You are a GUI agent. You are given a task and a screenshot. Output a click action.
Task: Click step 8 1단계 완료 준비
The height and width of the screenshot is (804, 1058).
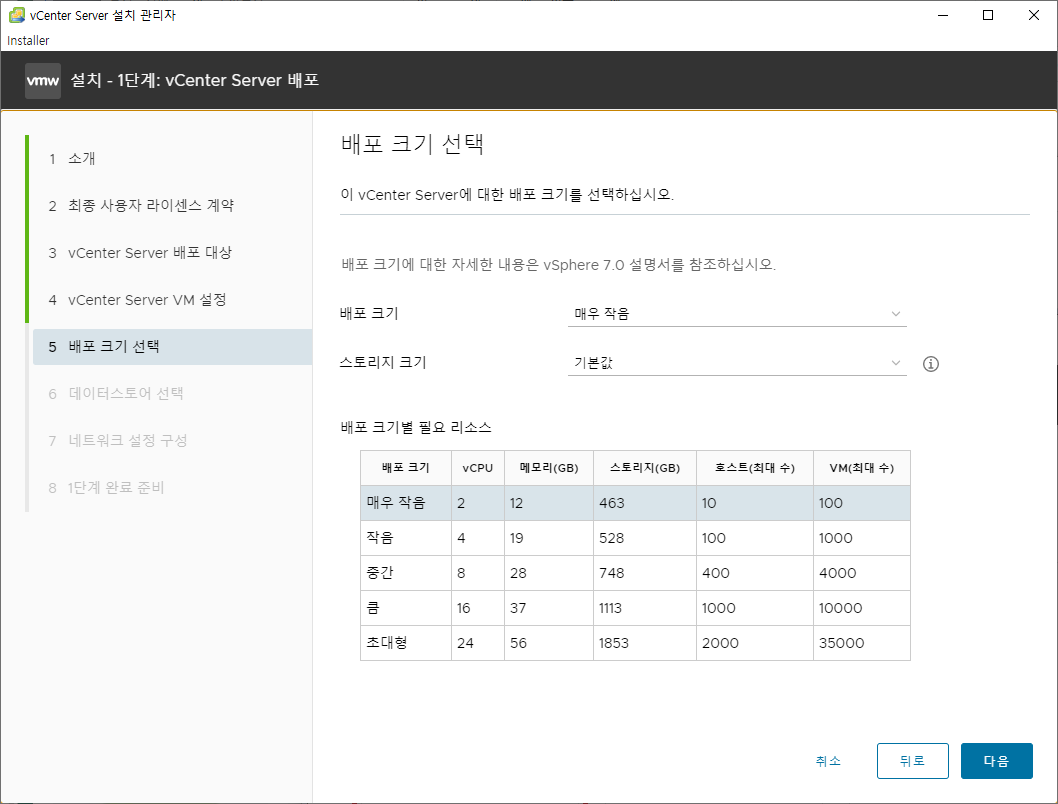pyautogui.click(x=172, y=488)
